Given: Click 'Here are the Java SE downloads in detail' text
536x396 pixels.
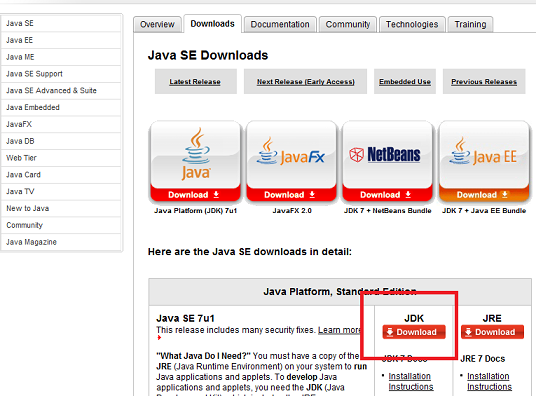Looking at the screenshot, I should tap(250, 252).
